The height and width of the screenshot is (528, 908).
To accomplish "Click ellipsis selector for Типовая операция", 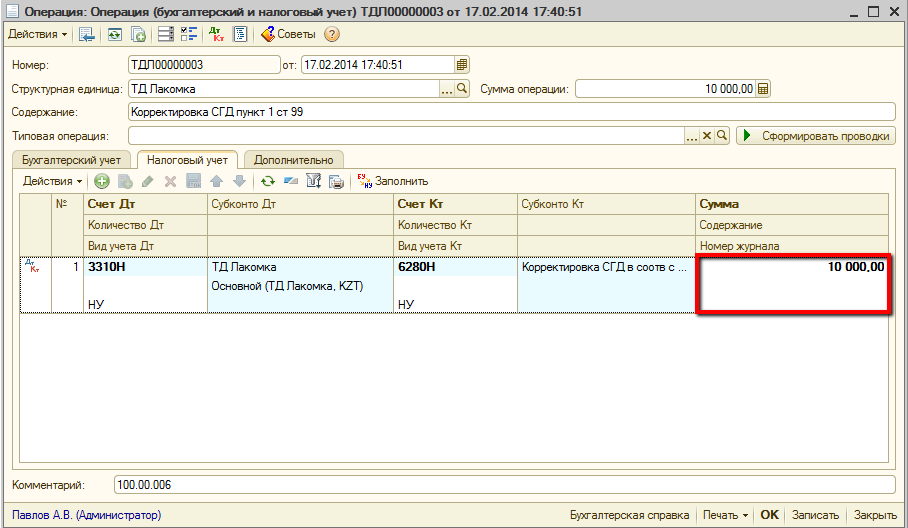I will (x=691, y=136).
